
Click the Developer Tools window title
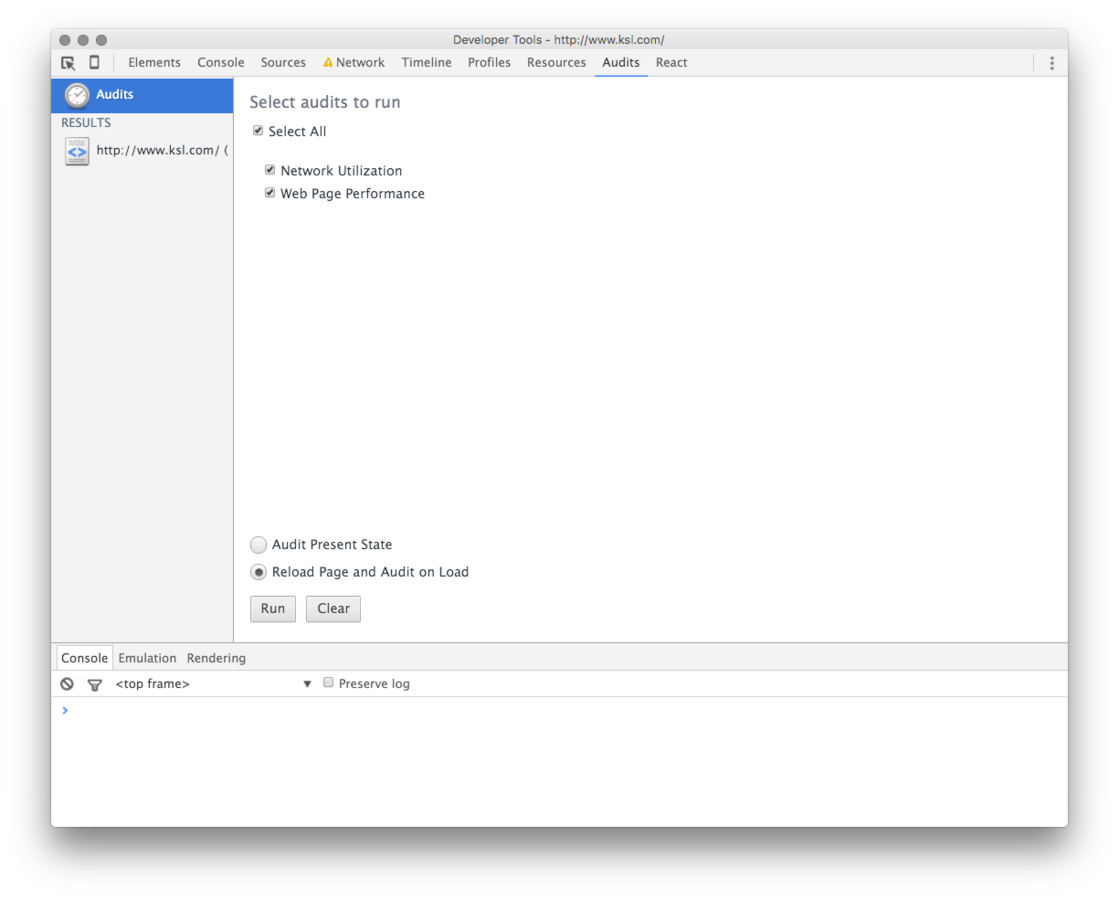[x=558, y=40]
